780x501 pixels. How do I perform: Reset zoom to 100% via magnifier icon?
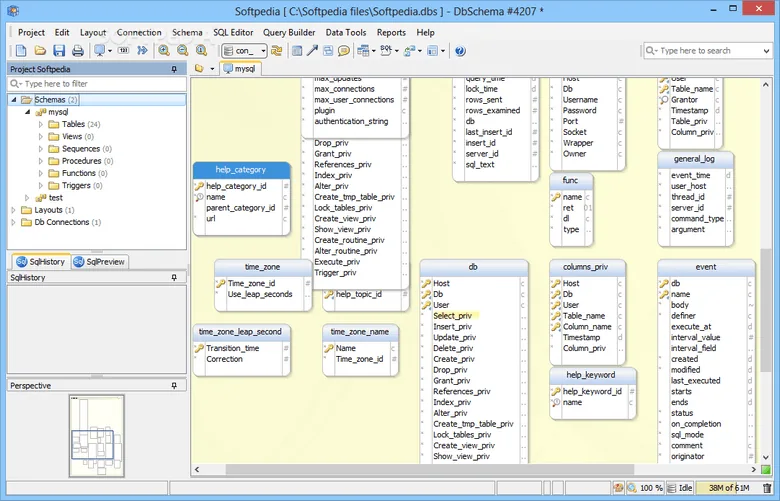201,51
